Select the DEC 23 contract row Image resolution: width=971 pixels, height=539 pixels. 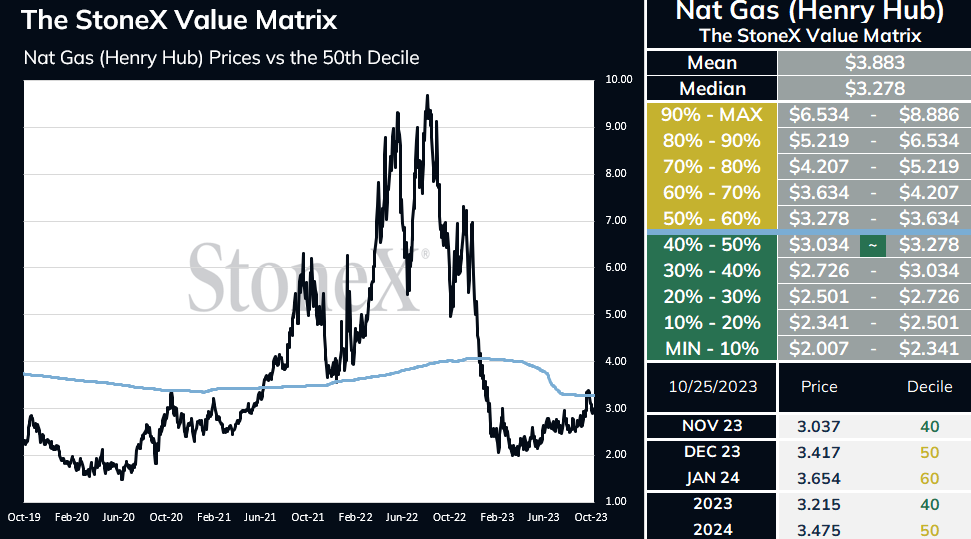pos(809,452)
